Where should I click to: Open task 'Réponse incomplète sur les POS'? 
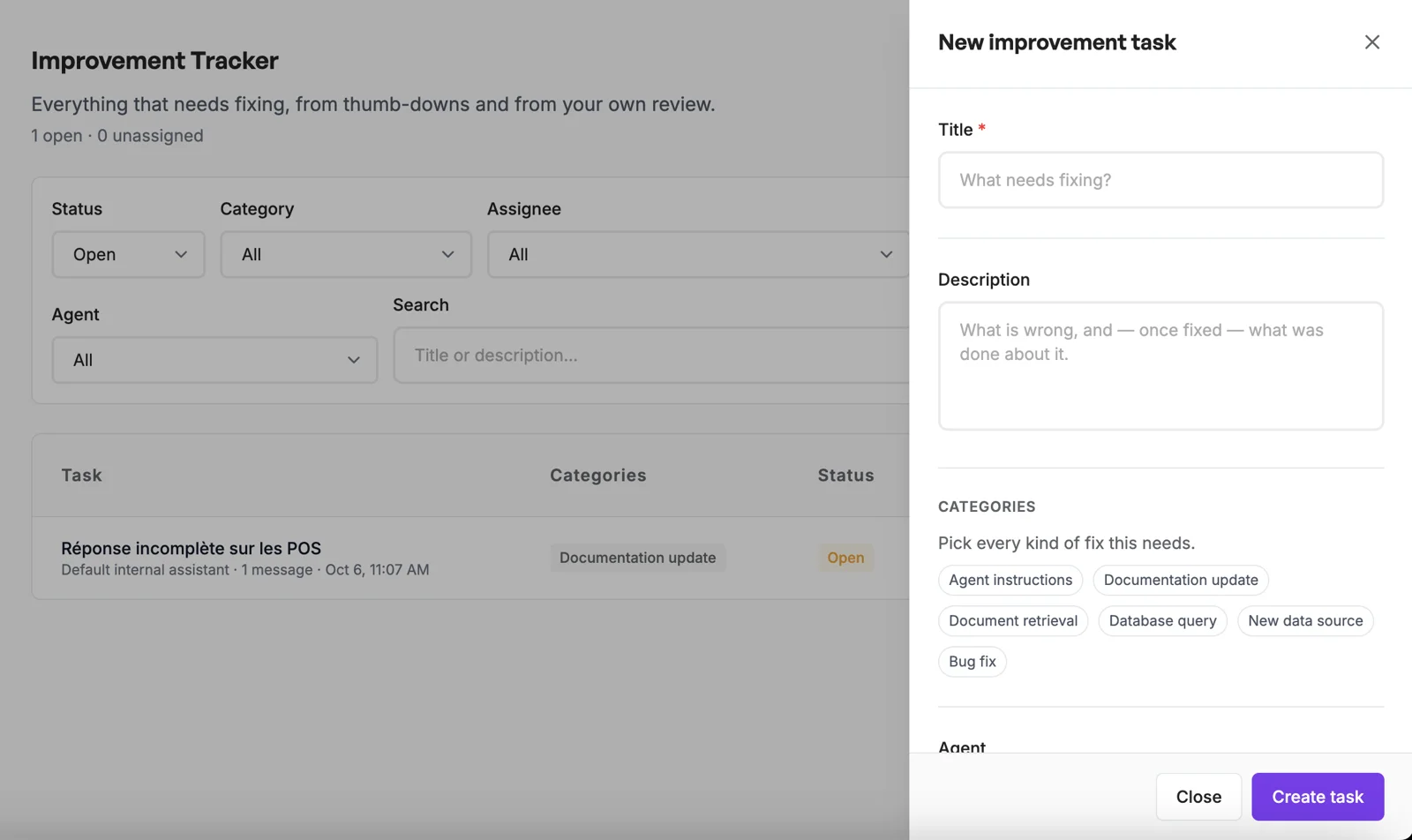(191, 548)
